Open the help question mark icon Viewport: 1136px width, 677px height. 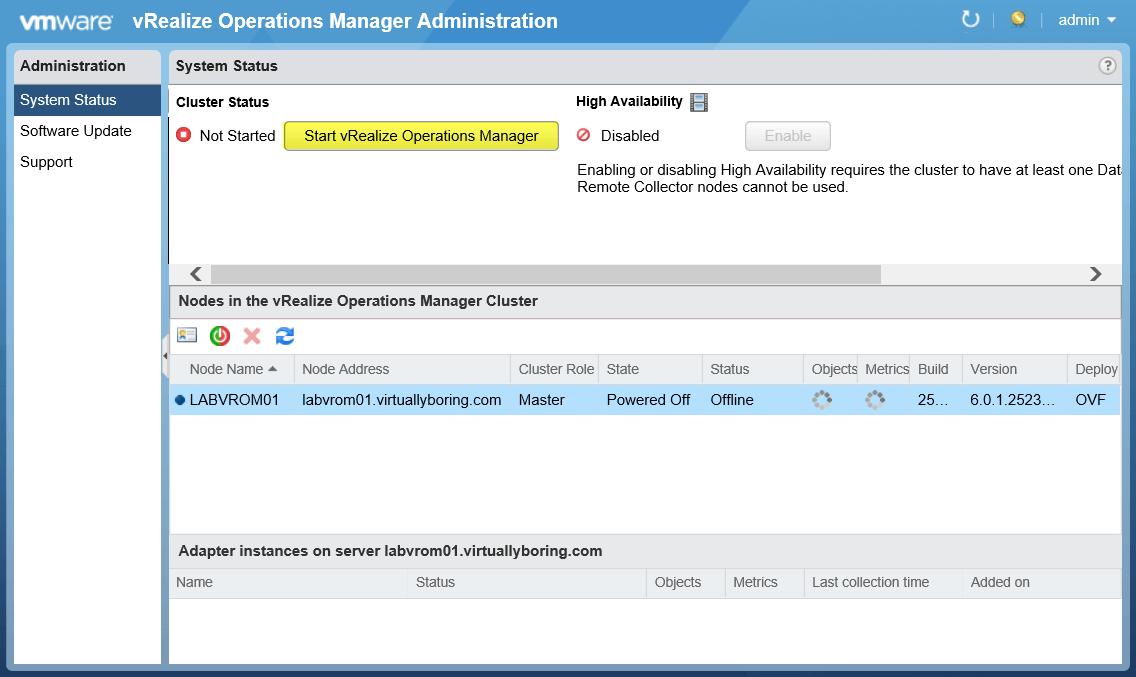pyautogui.click(x=1107, y=66)
